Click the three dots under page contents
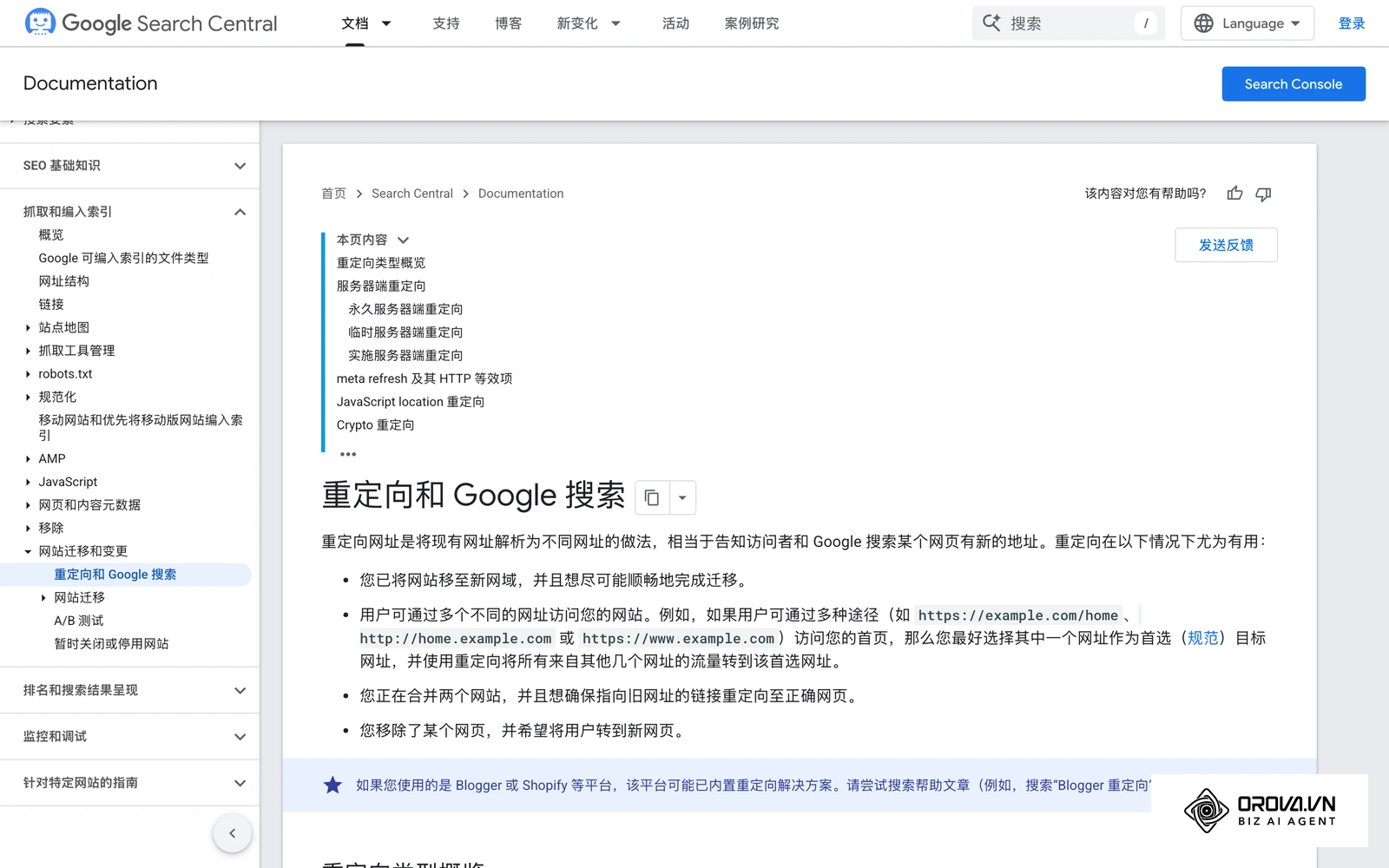The image size is (1389, 868). [348, 454]
